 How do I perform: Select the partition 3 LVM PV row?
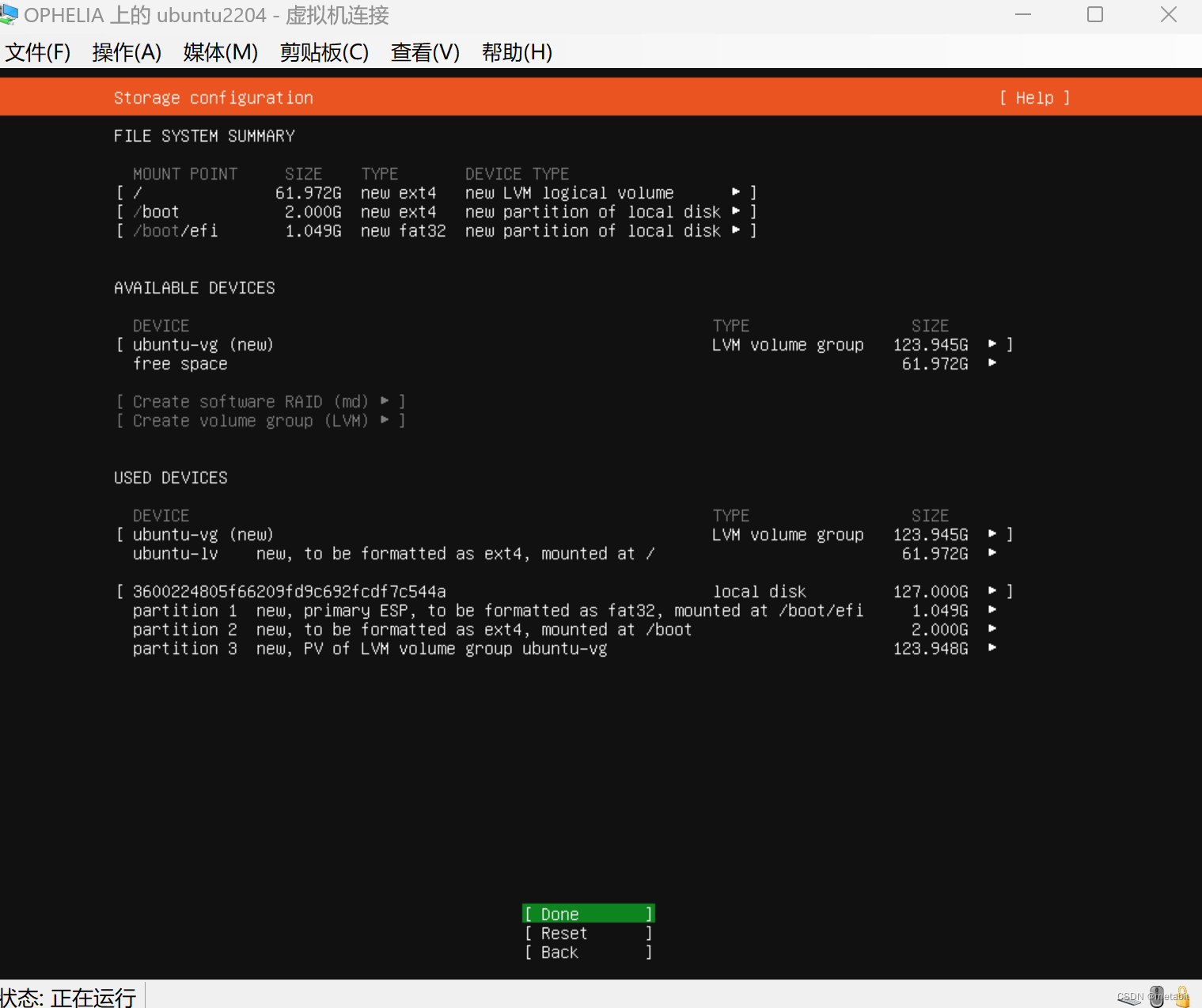point(564,648)
